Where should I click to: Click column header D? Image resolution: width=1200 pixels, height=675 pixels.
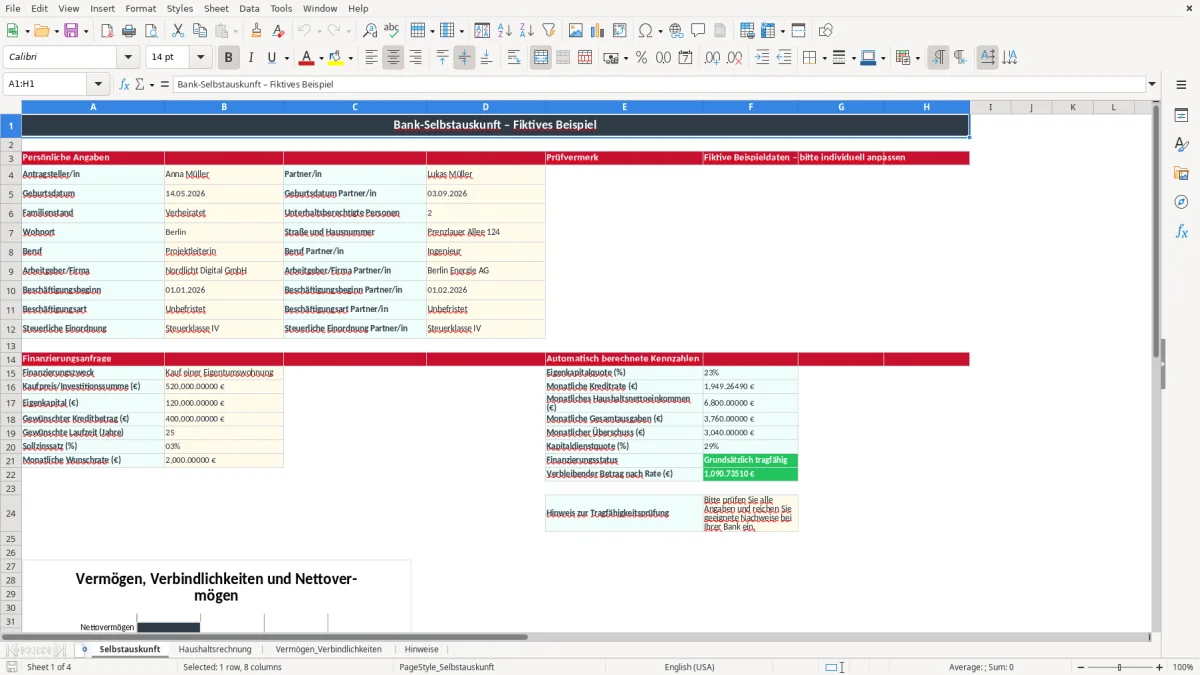click(486, 107)
